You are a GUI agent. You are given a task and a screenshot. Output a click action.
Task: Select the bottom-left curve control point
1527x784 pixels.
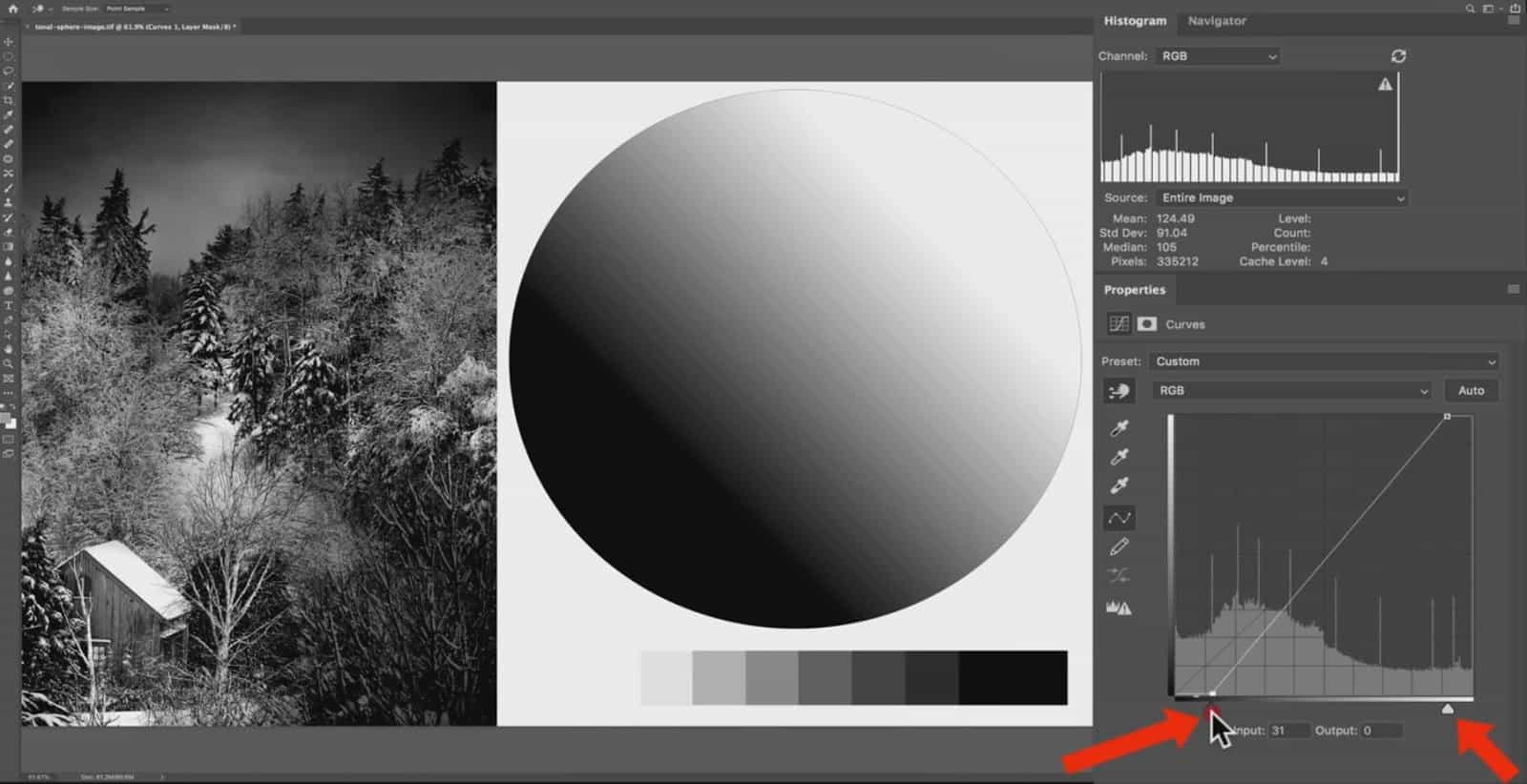pos(1212,693)
